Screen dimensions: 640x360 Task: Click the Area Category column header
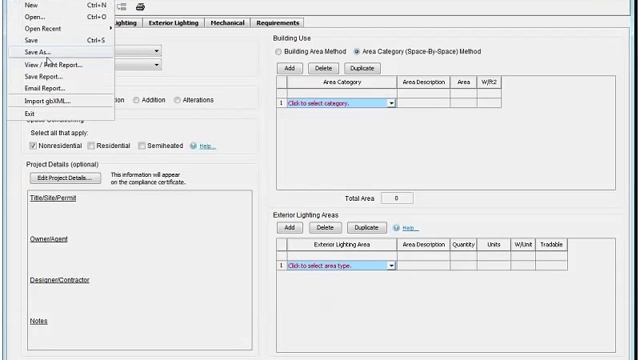click(x=342, y=82)
